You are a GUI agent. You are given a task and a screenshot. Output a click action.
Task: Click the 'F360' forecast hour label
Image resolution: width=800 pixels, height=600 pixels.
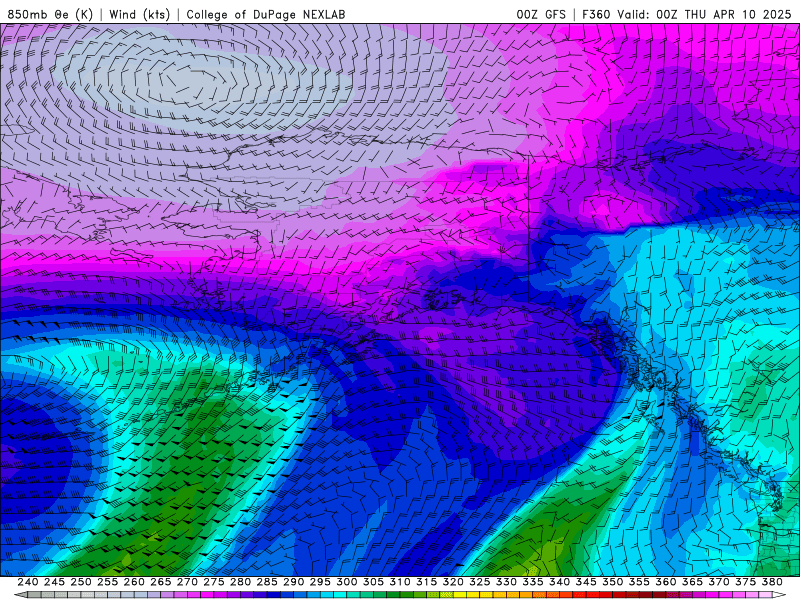point(596,14)
